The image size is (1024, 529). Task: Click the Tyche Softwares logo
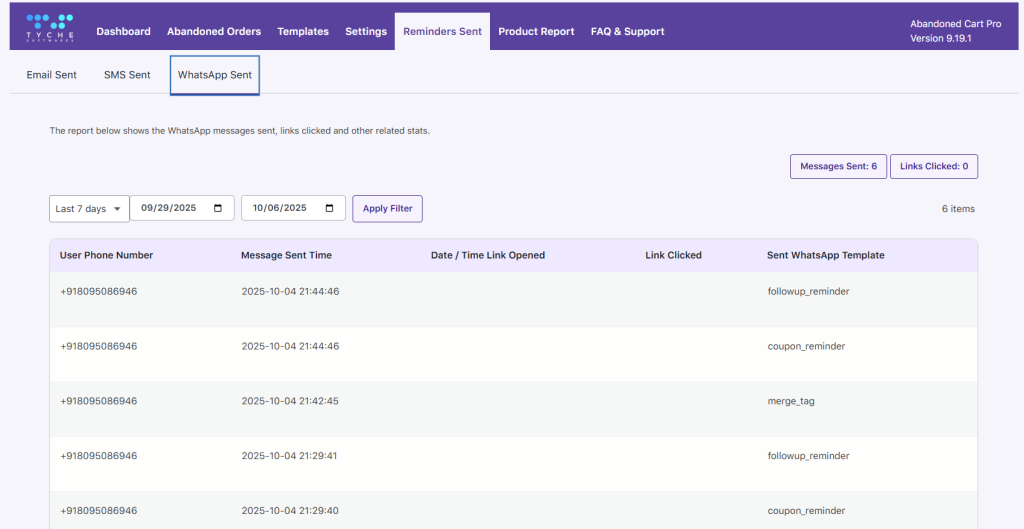point(49,26)
